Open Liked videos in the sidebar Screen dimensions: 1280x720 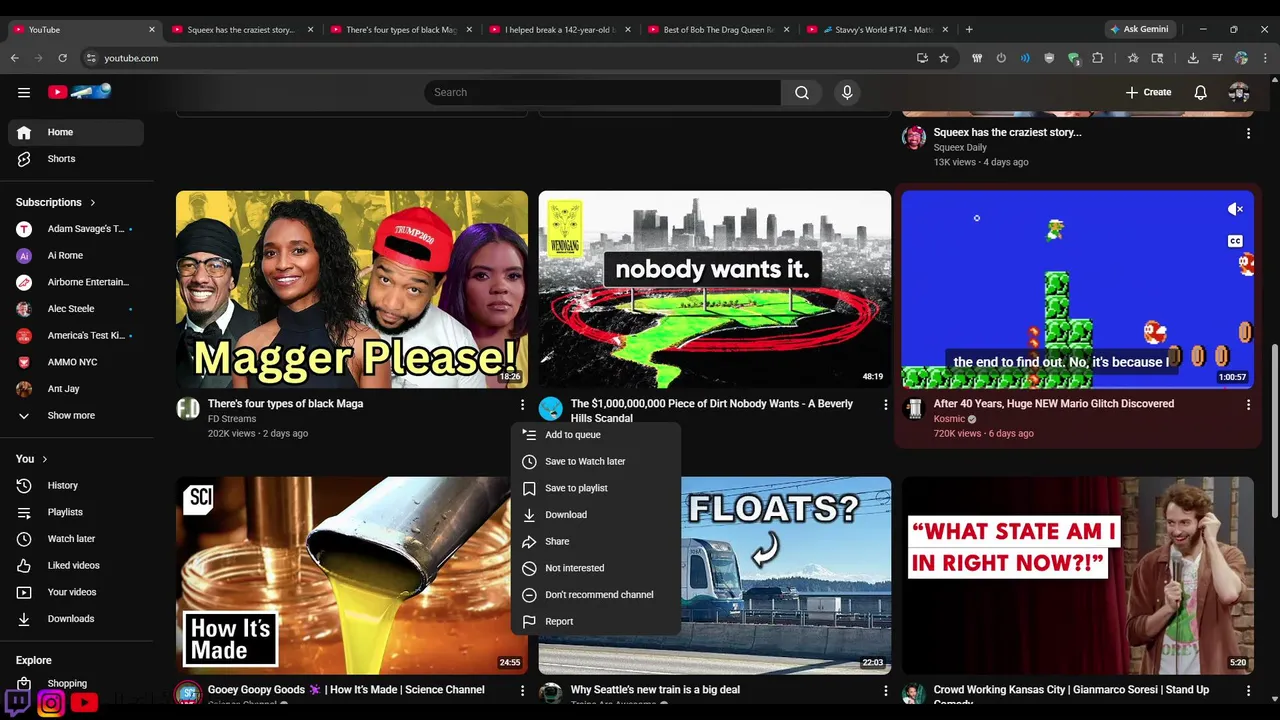[x=76, y=565]
